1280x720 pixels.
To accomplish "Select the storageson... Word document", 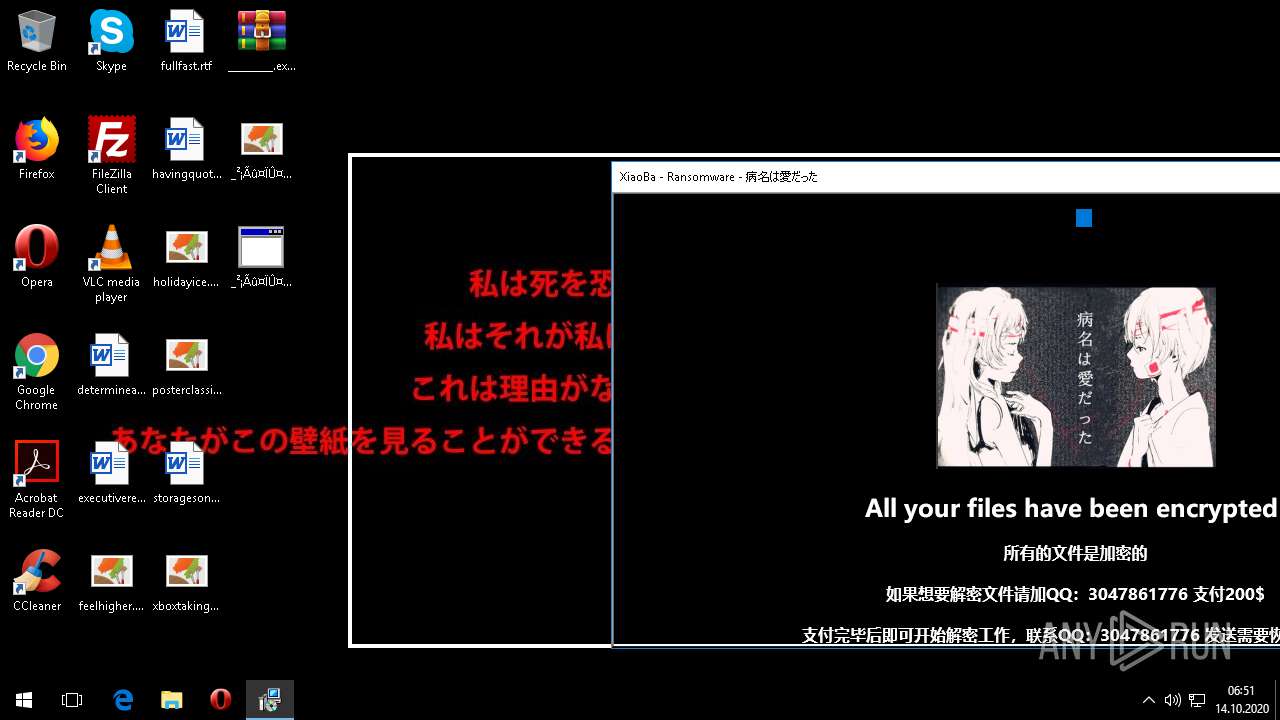I will coord(186,473).
